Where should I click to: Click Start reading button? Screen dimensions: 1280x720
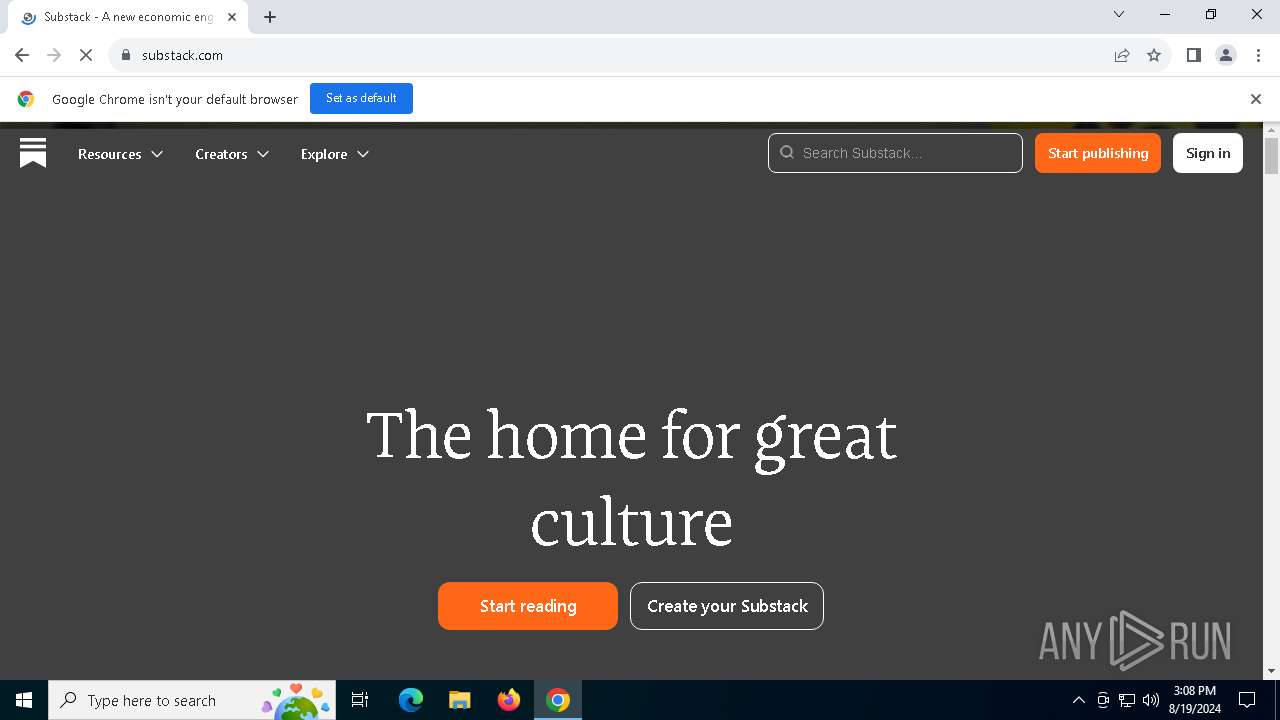pyautogui.click(x=528, y=606)
